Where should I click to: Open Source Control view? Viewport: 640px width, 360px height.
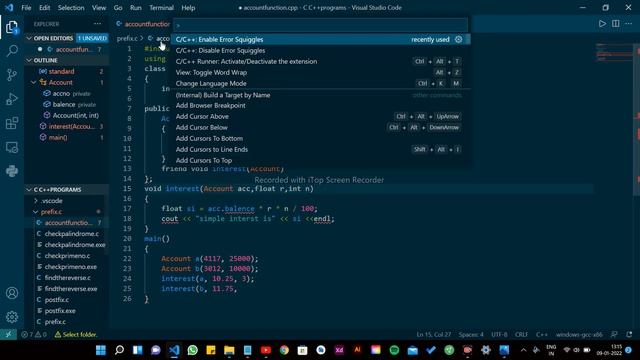pos(12,75)
